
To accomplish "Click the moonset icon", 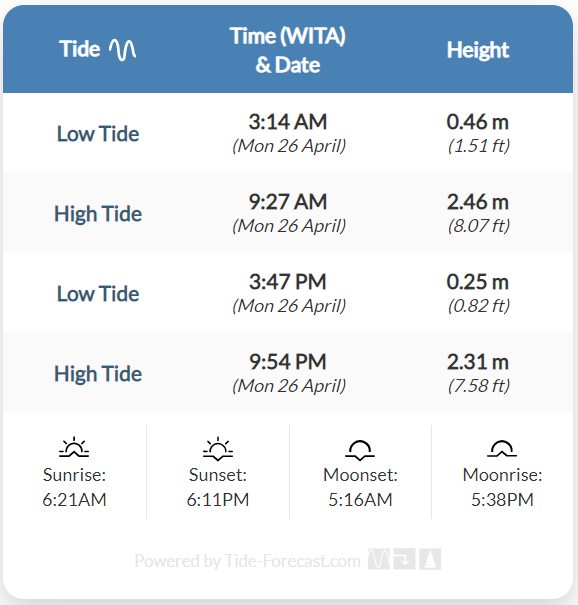I will point(360,450).
